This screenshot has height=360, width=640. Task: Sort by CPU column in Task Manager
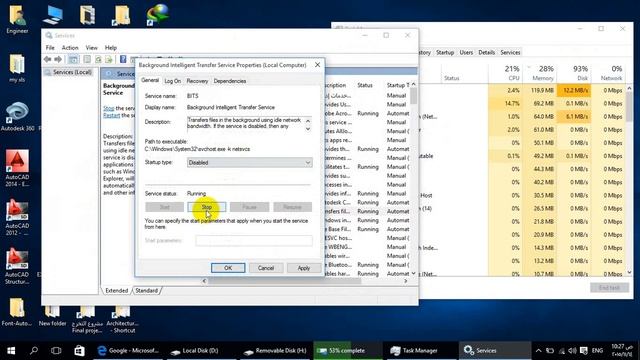pyautogui.click(x=505, y=73)
